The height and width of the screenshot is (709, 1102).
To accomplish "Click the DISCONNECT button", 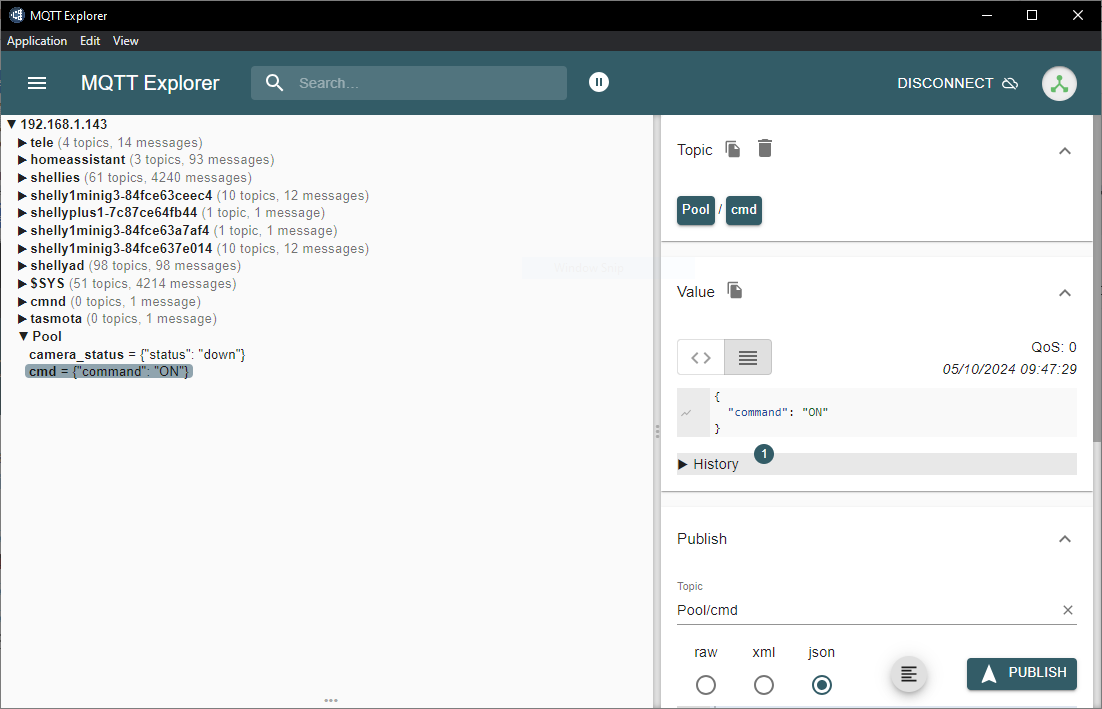I will pyautogui.click(x=957, y=83).
